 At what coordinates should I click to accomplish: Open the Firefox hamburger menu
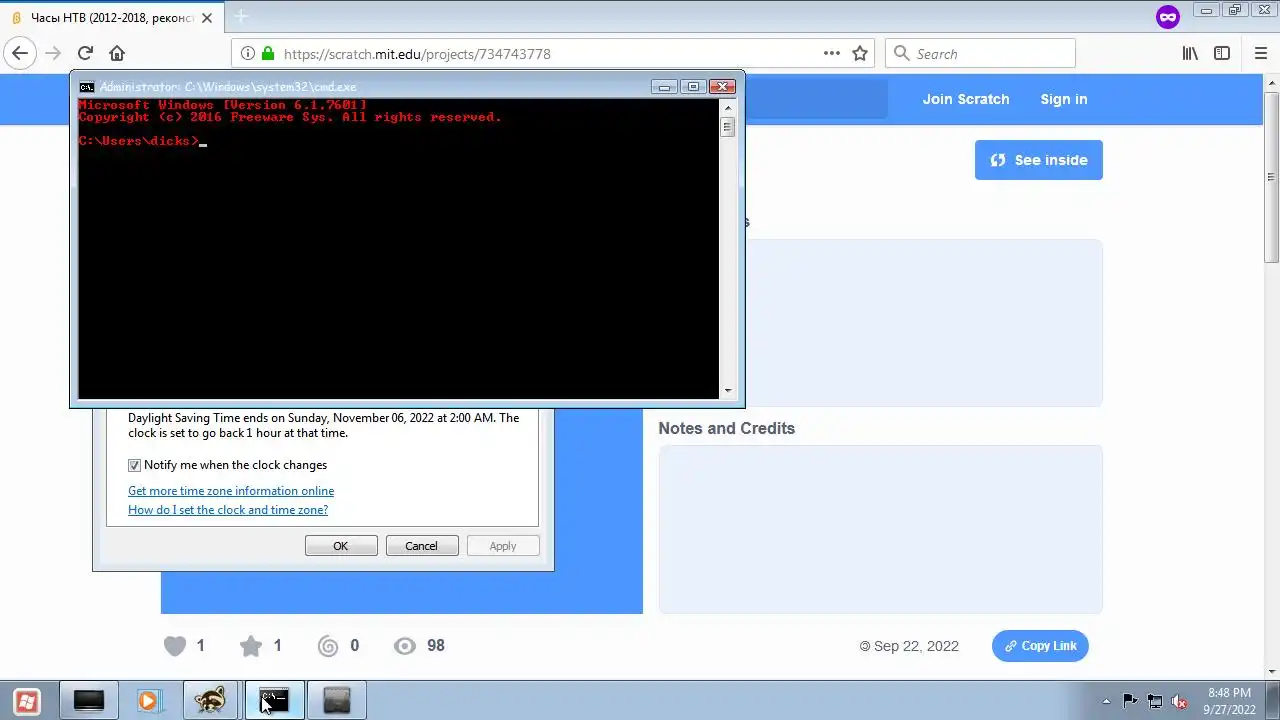pos(1261,54)
